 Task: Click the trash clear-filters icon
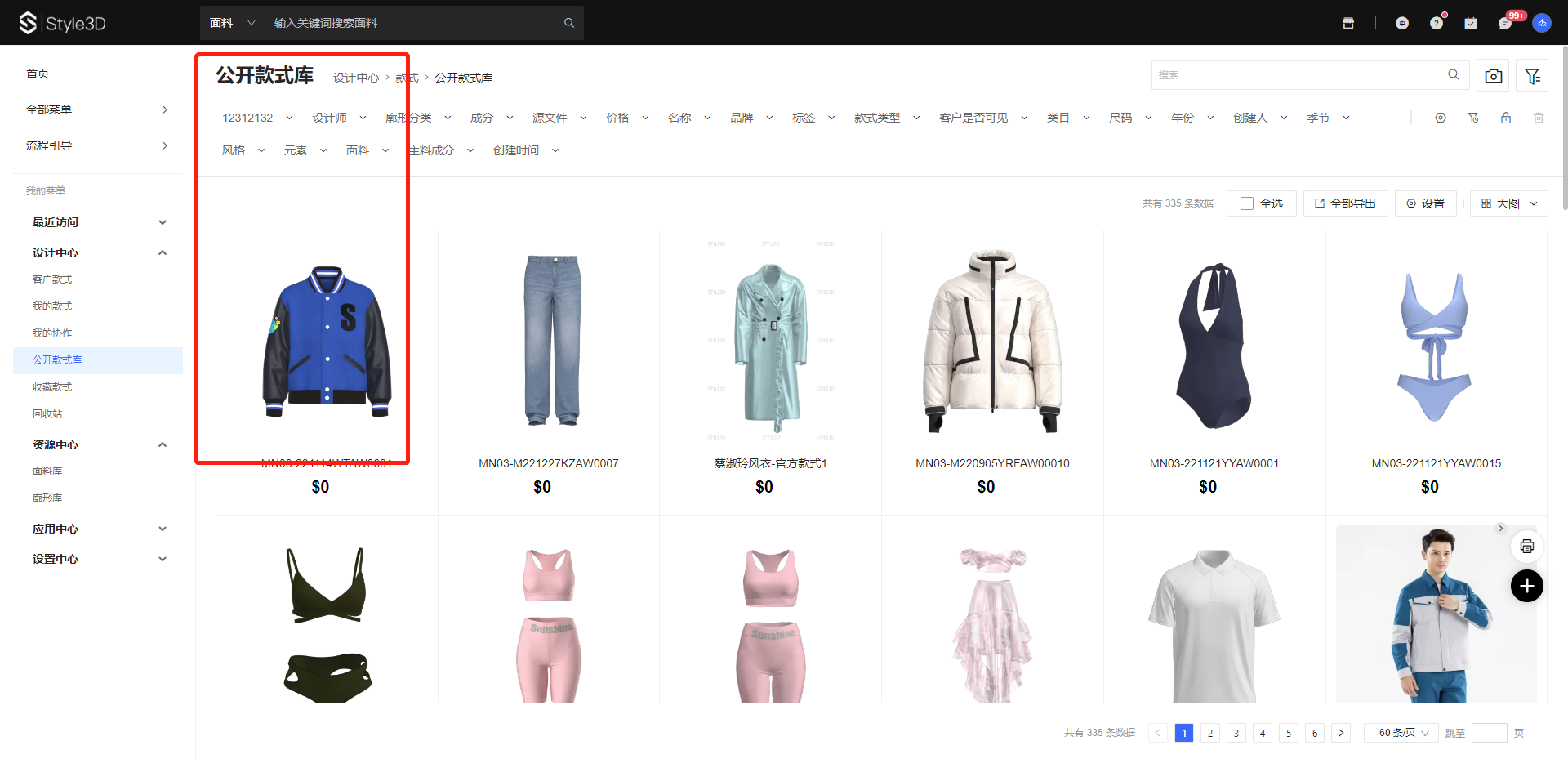click(1539, 118)
